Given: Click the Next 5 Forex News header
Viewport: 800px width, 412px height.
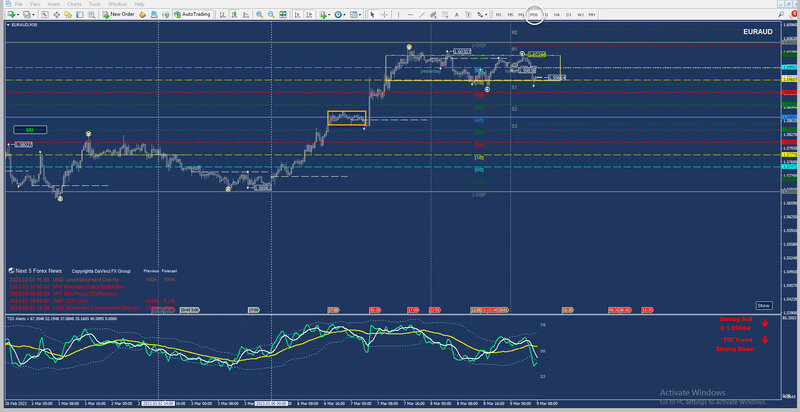Looking at the screenshot, I should tap(35, 271).
